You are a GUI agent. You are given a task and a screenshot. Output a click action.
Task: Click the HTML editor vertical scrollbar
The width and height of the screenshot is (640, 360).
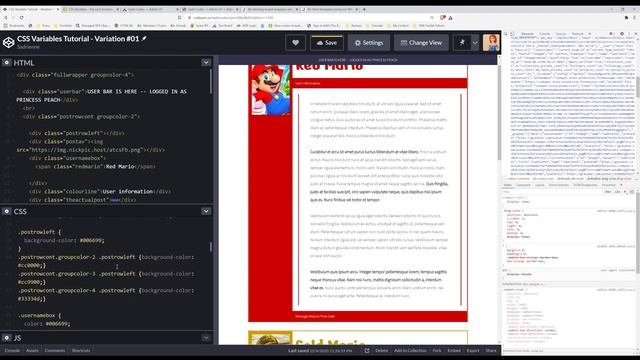click(x=211, y=81)
